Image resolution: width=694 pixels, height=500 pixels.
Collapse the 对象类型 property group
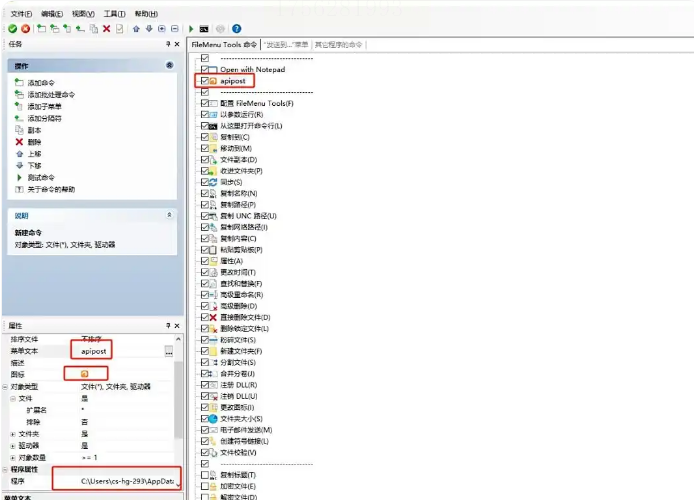5,387
